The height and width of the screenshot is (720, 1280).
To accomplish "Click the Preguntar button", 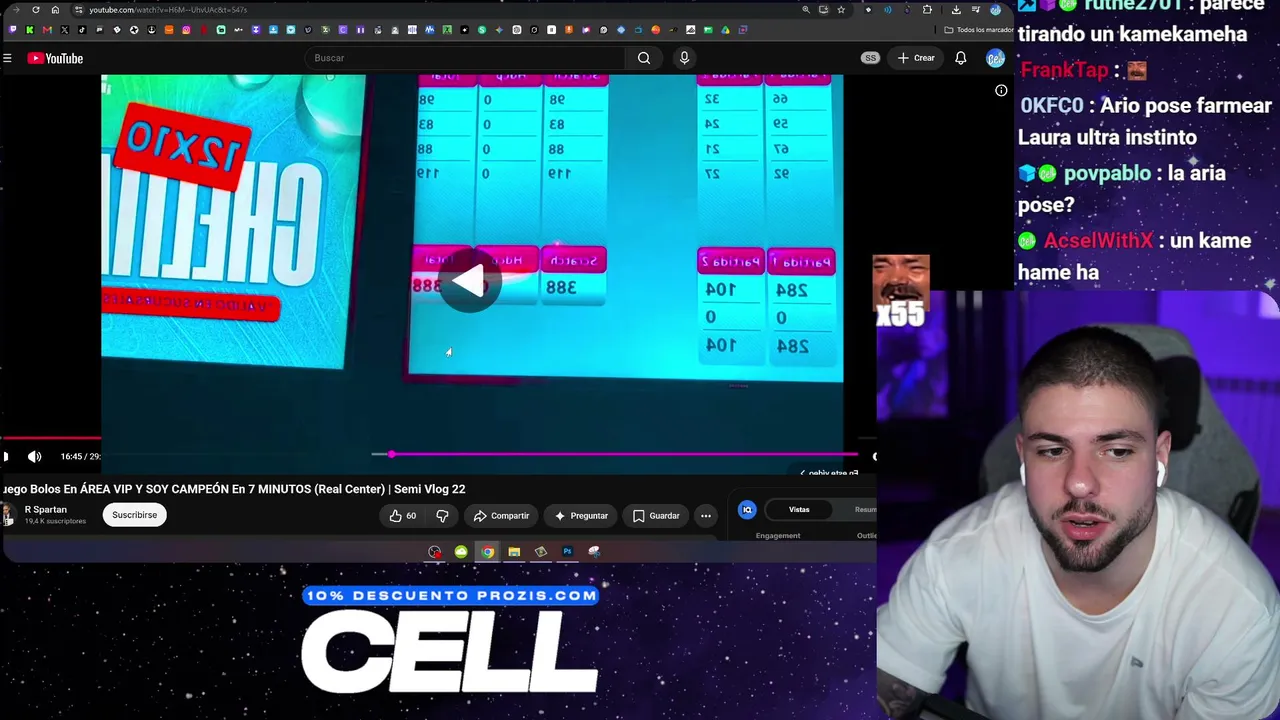I will click(581, 516).
